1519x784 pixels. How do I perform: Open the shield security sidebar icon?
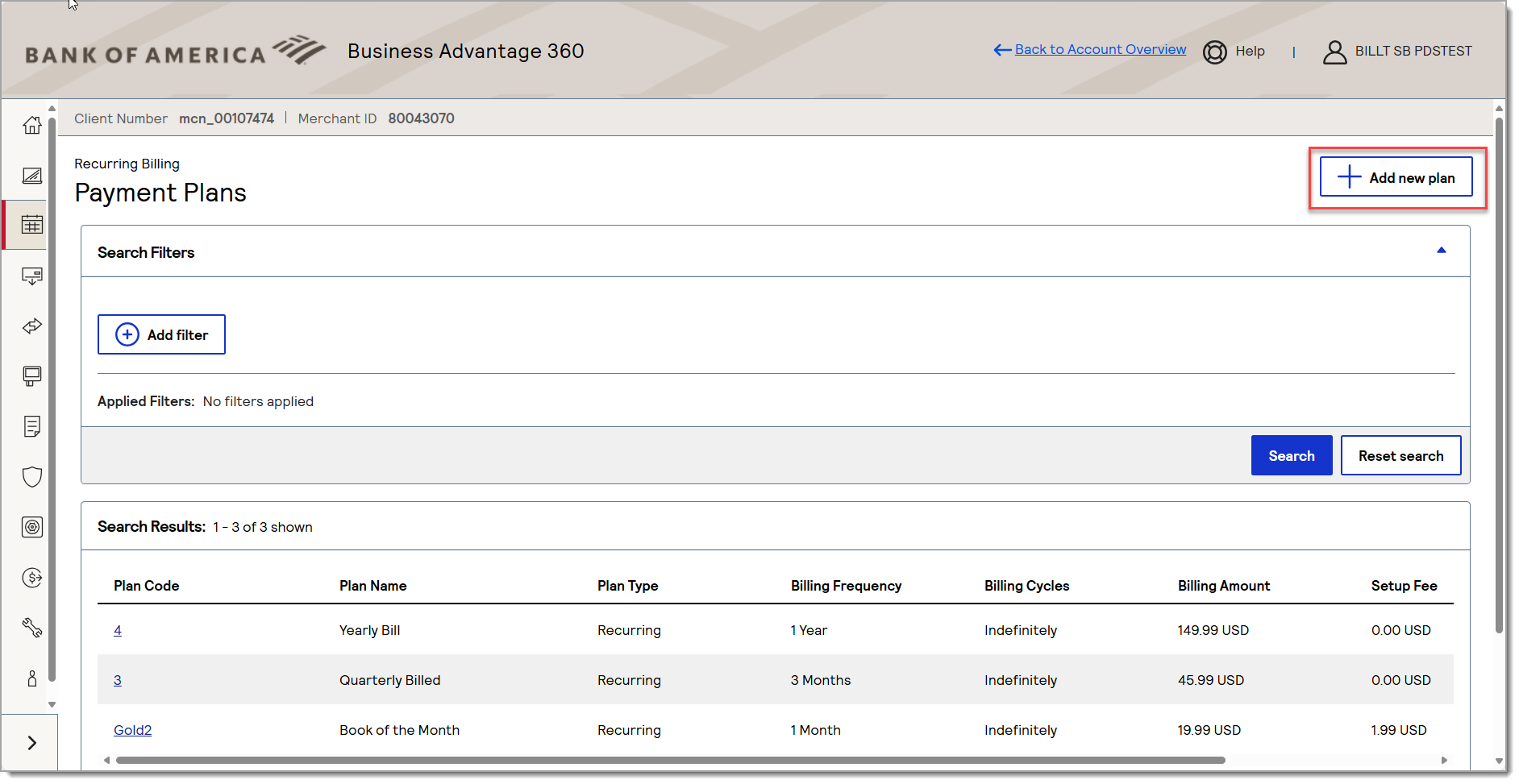(x=32, y=477)
